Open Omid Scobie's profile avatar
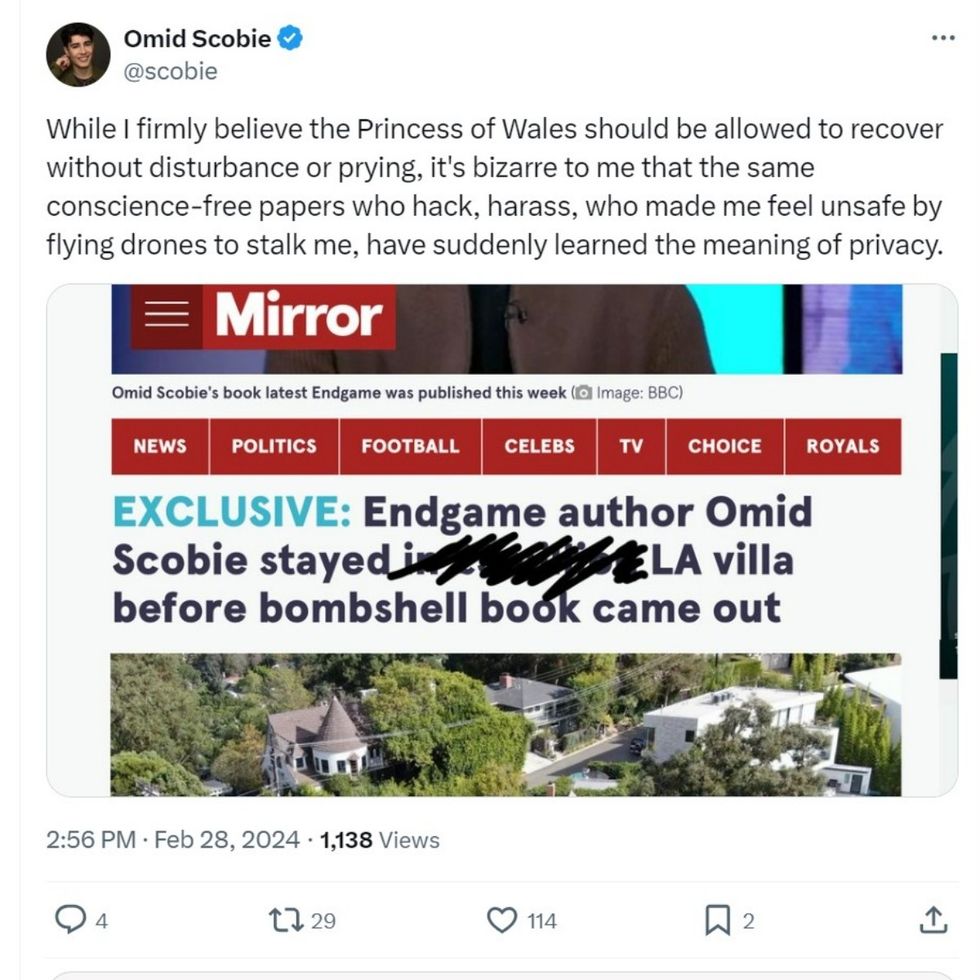980x980 pixels. [x=78, y=55]
